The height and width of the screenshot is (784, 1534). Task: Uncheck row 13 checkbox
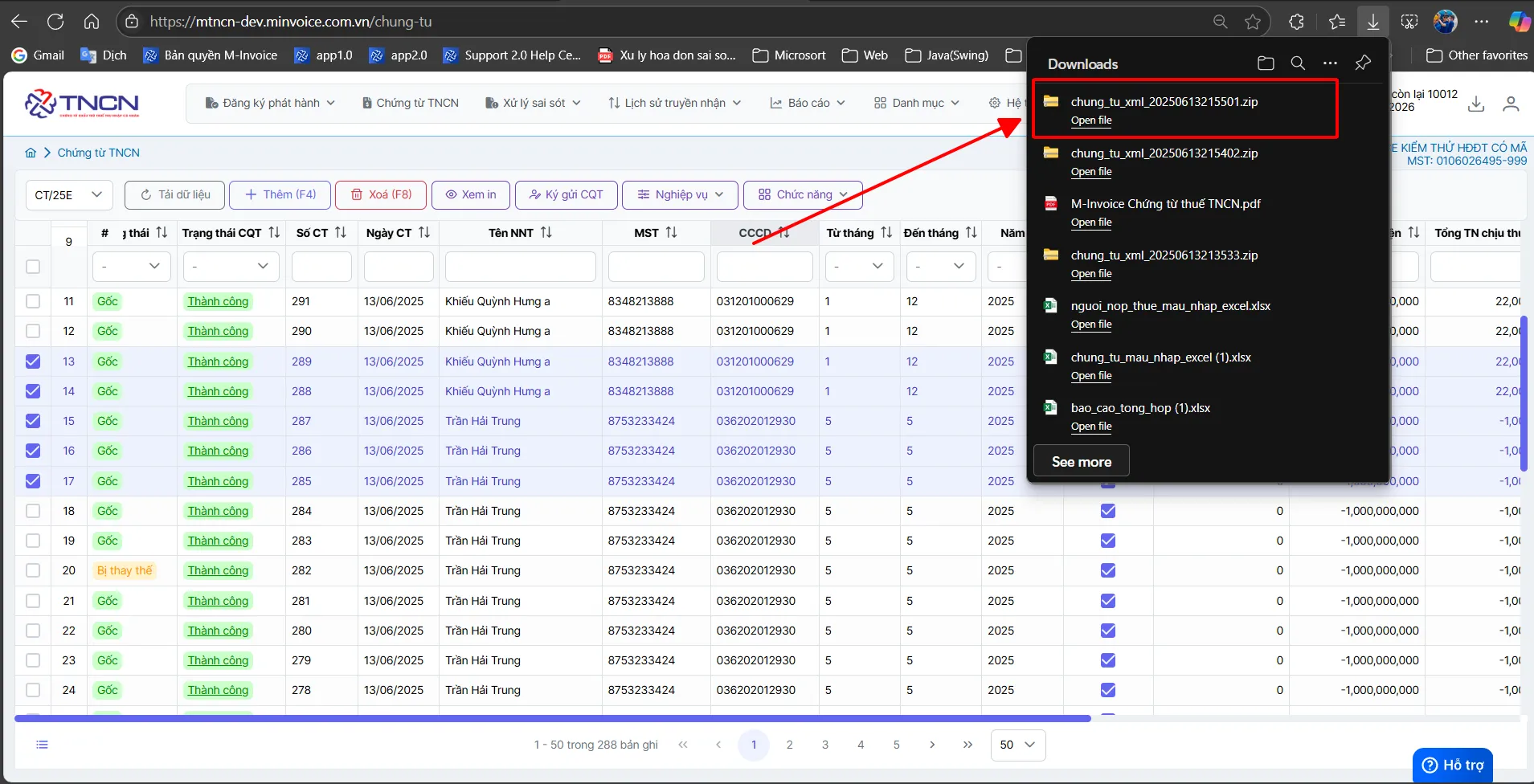point(33,361)
